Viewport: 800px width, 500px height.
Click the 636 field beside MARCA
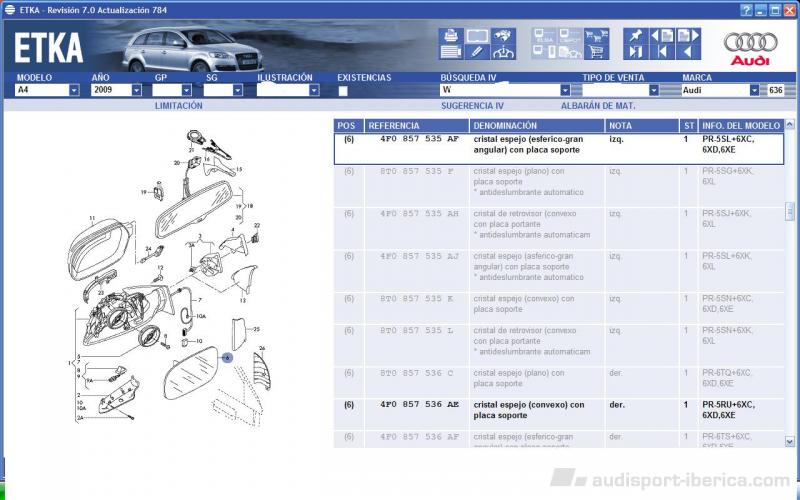[x=776, y=90]
